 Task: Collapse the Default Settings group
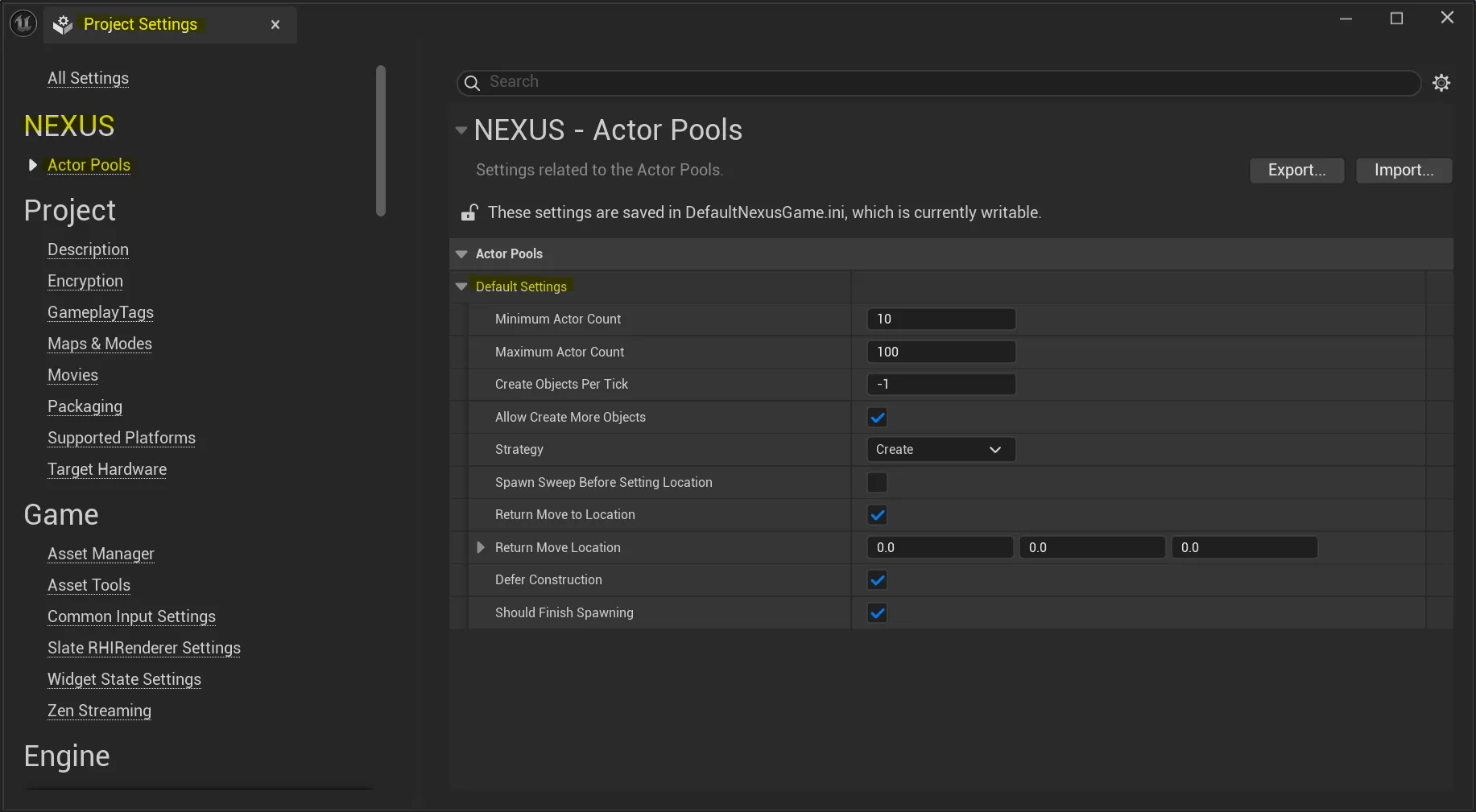(x=461, y=286)
